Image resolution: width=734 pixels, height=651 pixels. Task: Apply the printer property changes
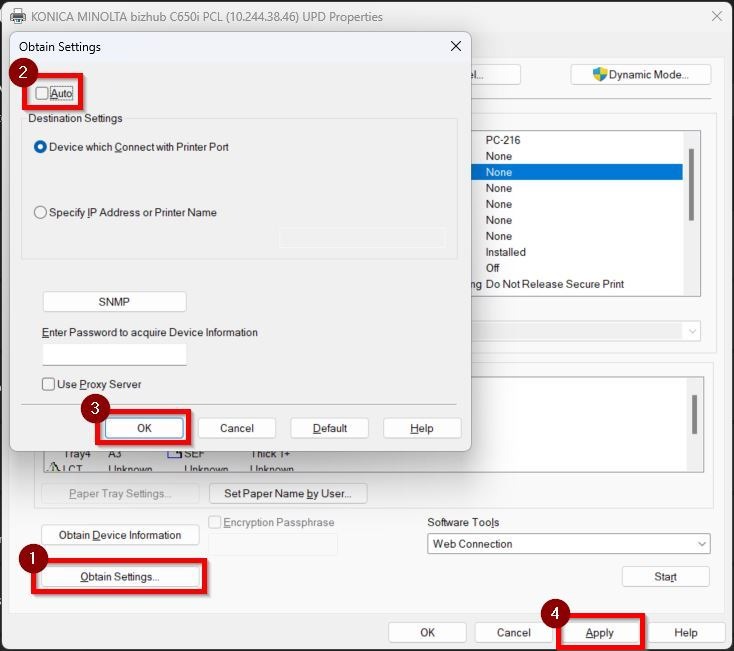[x=600, y=633]
